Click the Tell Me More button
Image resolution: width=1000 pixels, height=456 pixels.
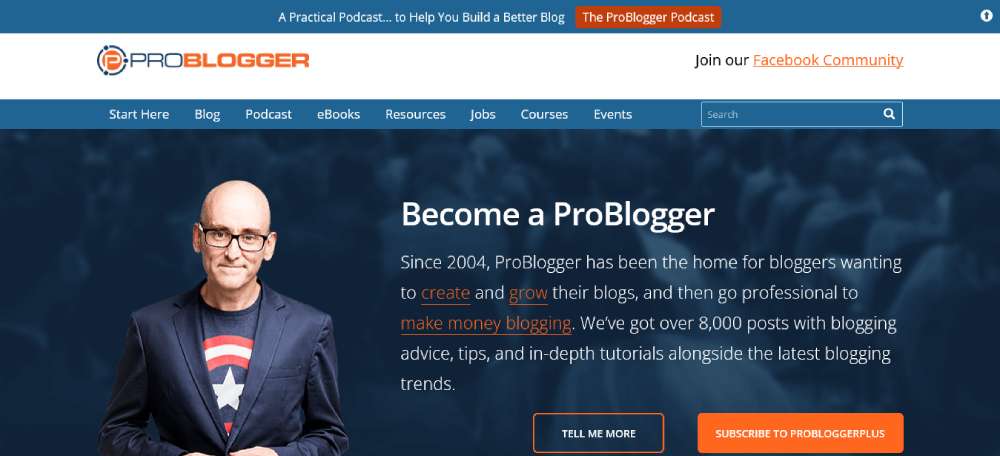(598, 433)
